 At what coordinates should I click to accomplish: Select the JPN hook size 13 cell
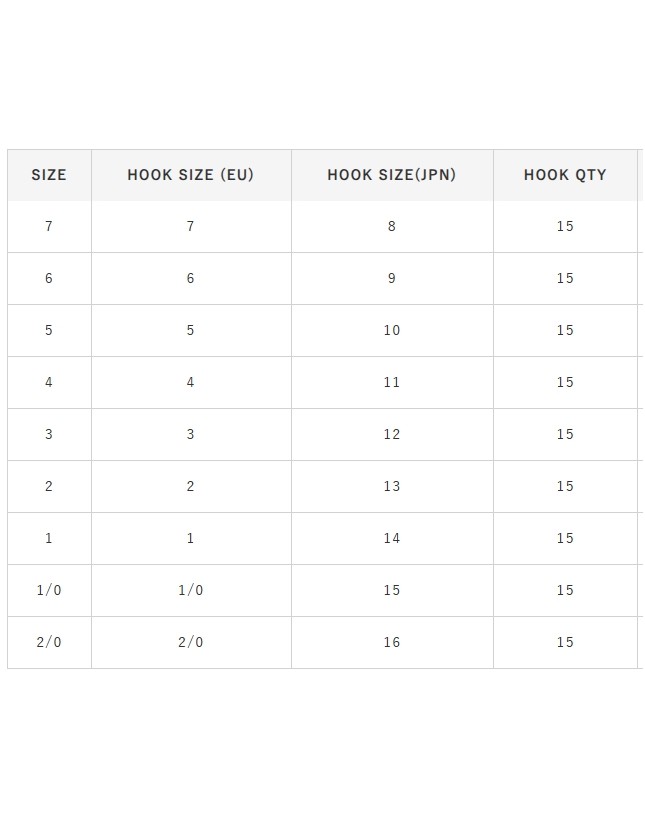(x=391, y=487)
